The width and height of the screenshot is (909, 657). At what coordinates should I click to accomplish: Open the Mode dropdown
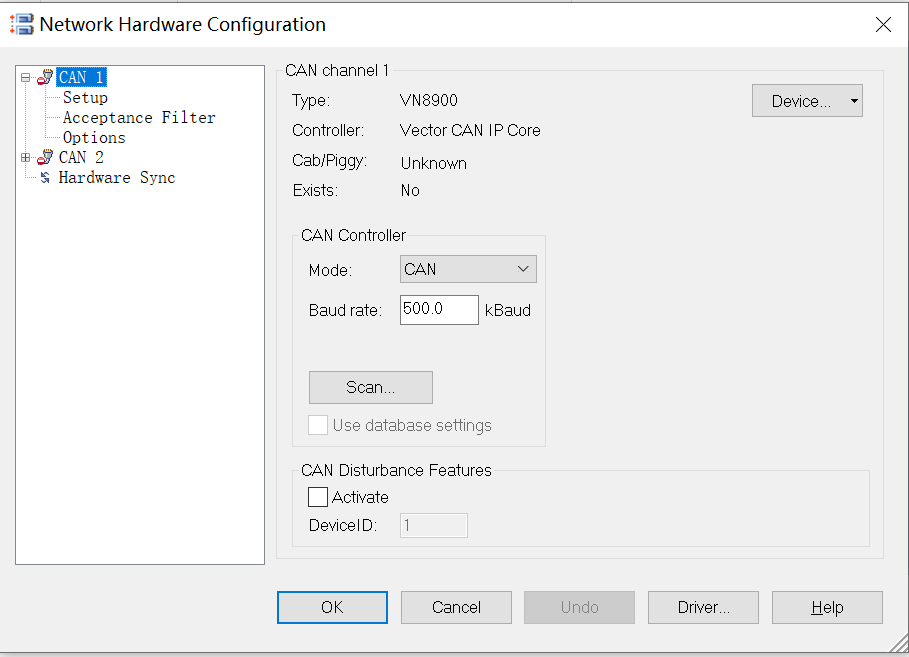pyautogui.click(x=468, y=269)
